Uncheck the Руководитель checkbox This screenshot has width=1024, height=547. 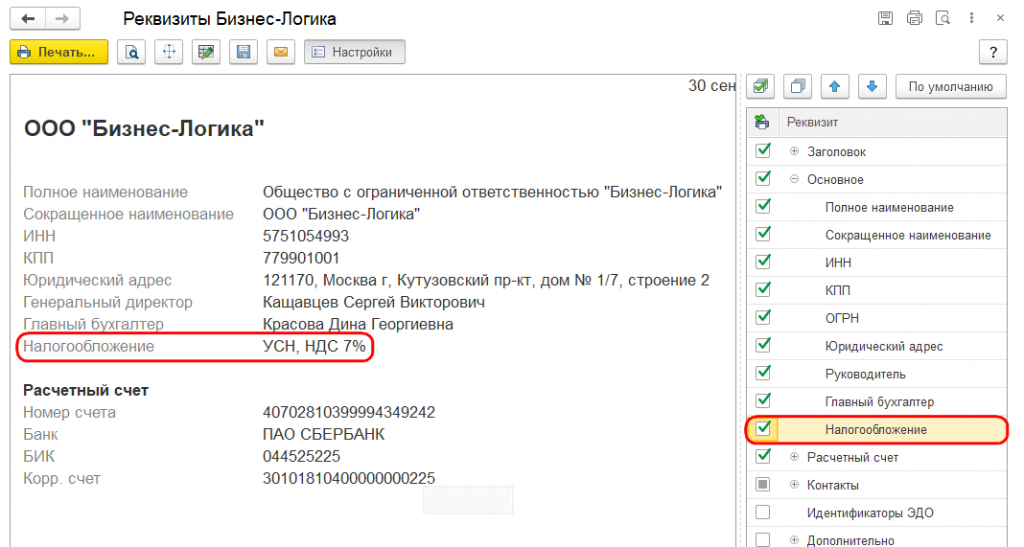763,373
